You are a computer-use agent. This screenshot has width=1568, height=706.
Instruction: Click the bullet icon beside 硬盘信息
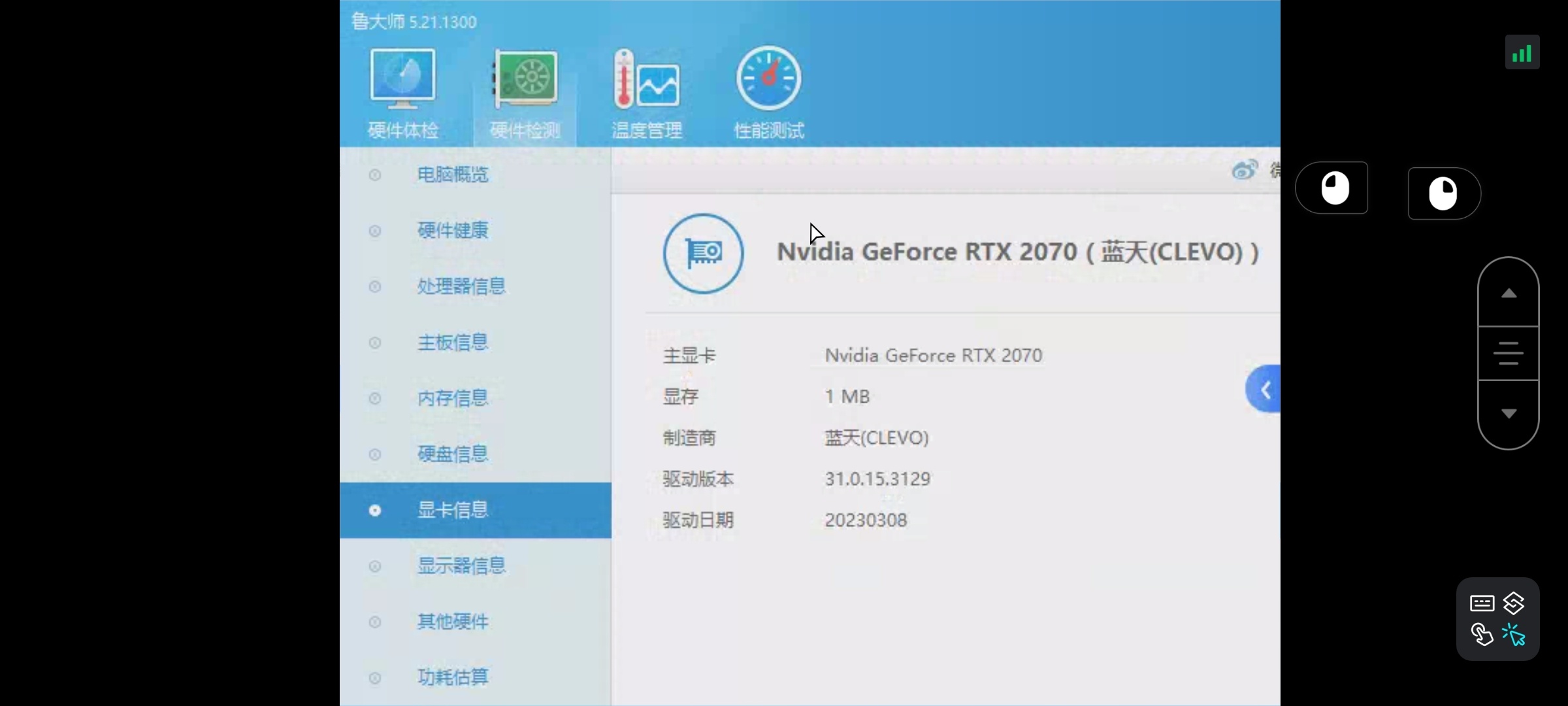coord(375,454)
